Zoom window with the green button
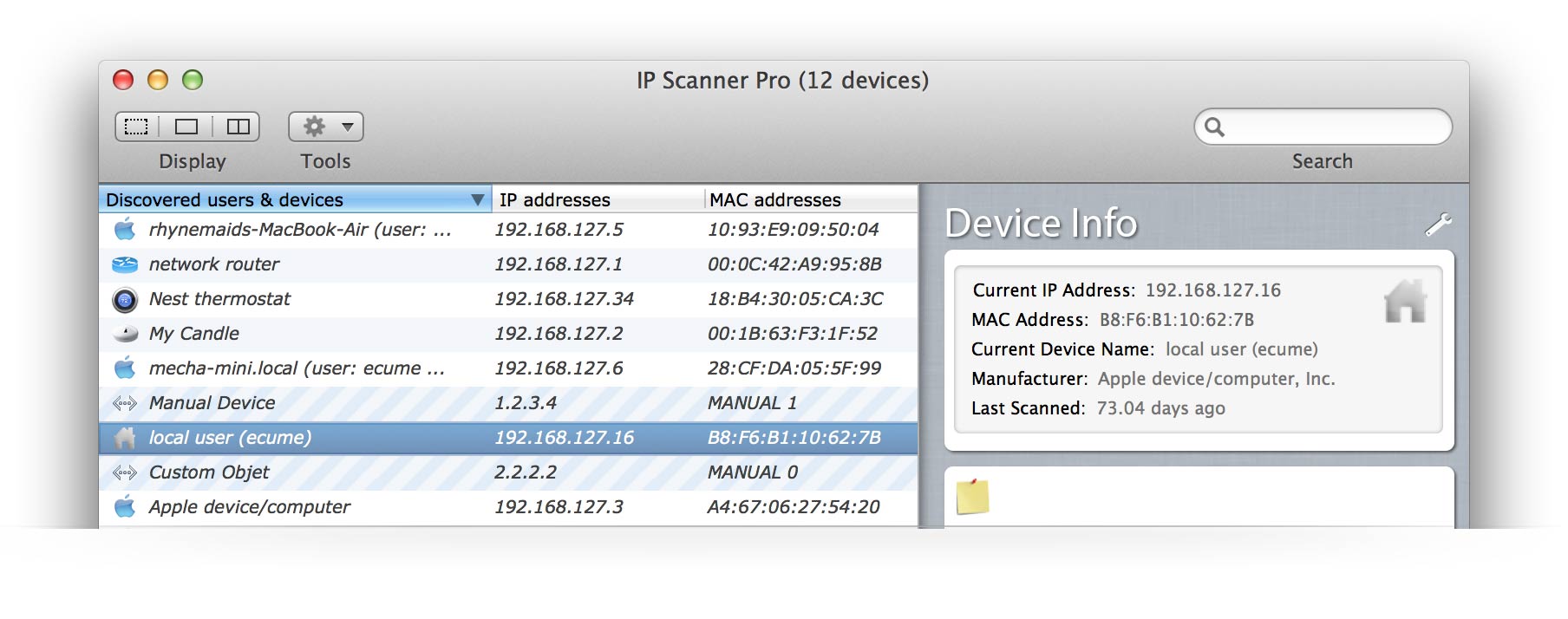 (193, 80)
